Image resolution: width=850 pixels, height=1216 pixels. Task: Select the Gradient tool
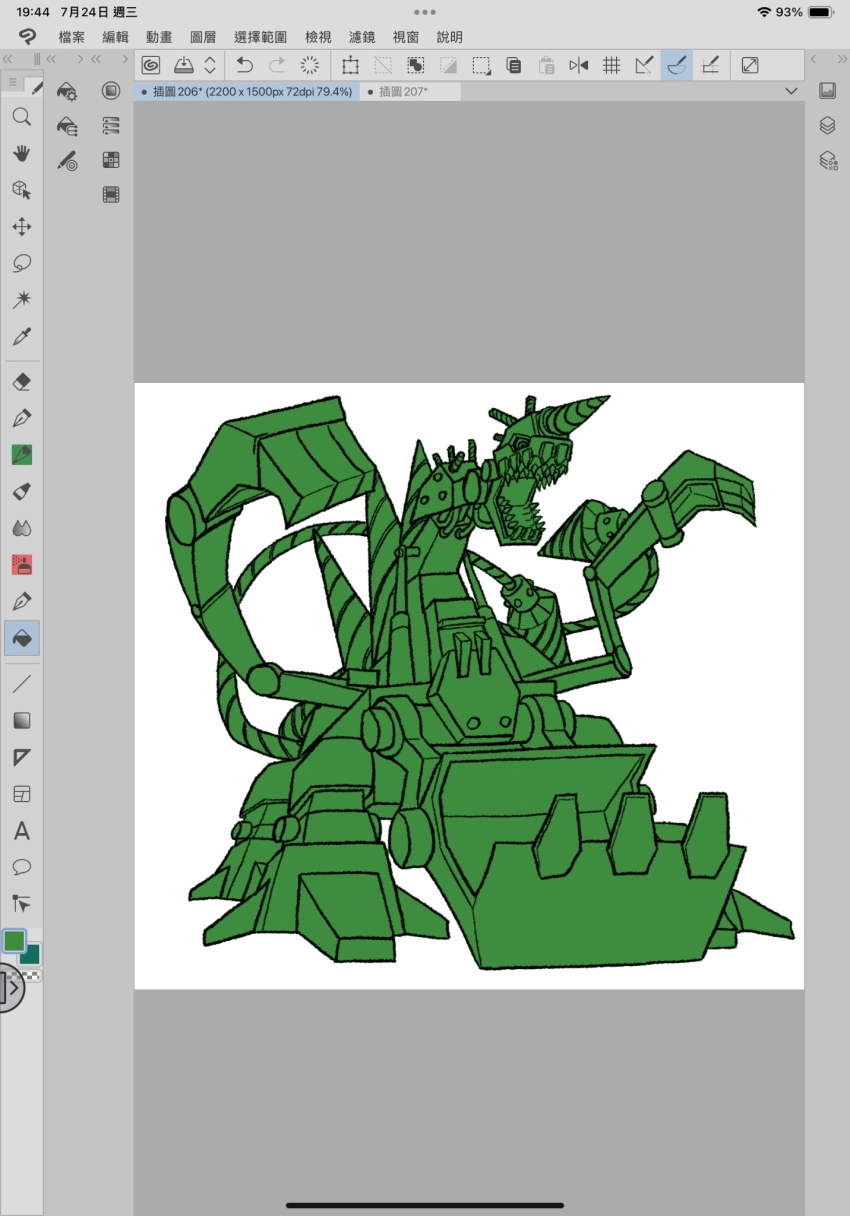click(x=21, y=721)
